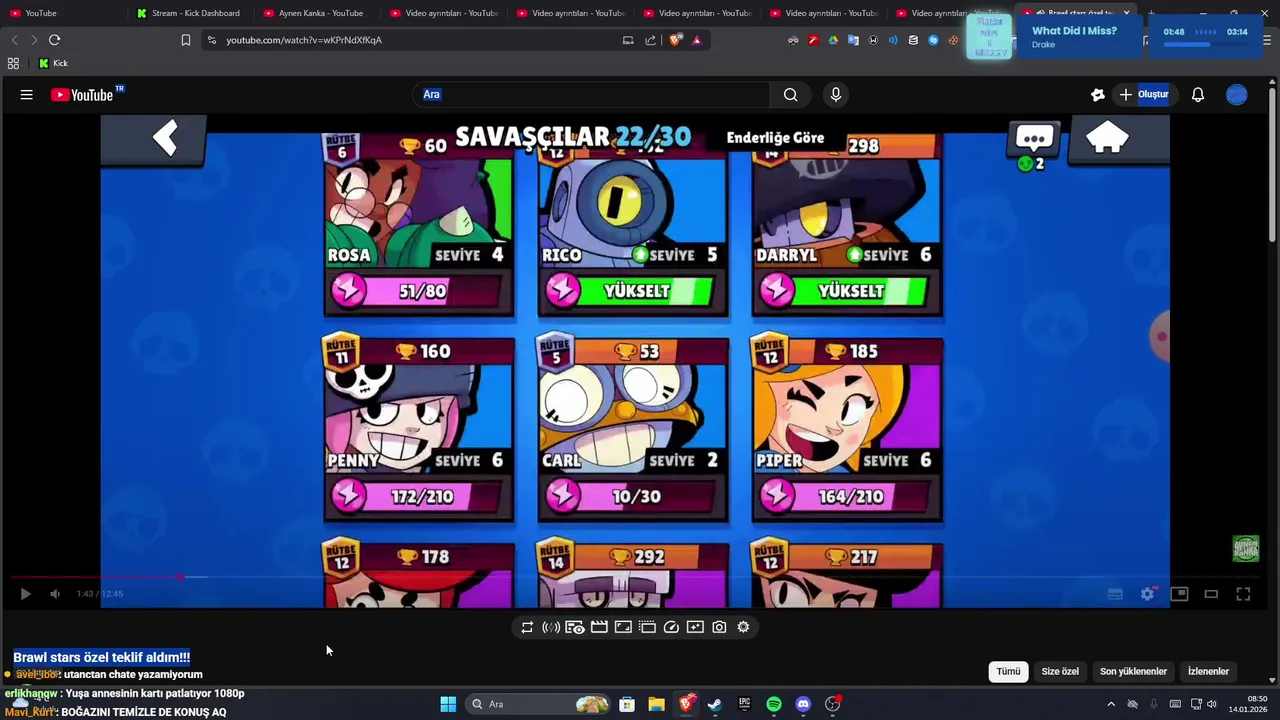Click the clapperboard icon in enhancer toolbar
Screen dimensions: 1280x720
pyautogui.click(x=599, y=627)
